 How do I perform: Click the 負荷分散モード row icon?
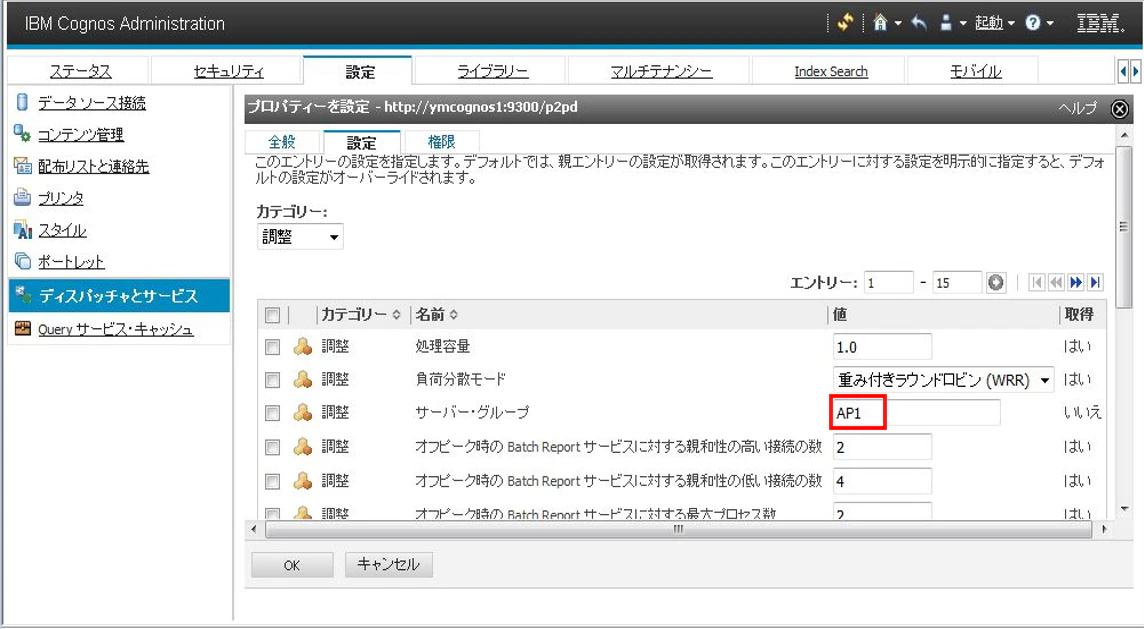tap(303, 379)
